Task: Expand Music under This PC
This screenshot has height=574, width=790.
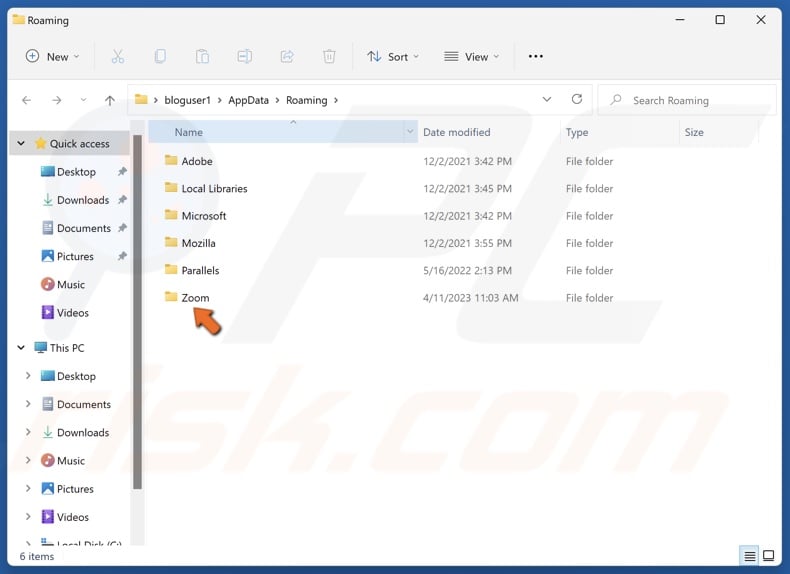Action: [28, 461]
